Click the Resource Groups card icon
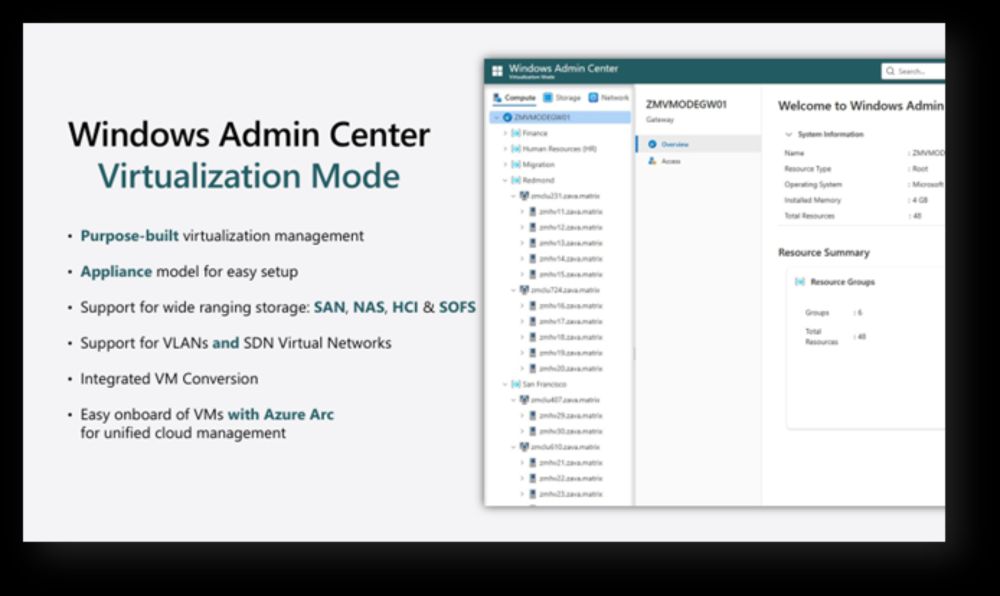Viewport: 1000px width, 596px height. (x=800, y=282)
